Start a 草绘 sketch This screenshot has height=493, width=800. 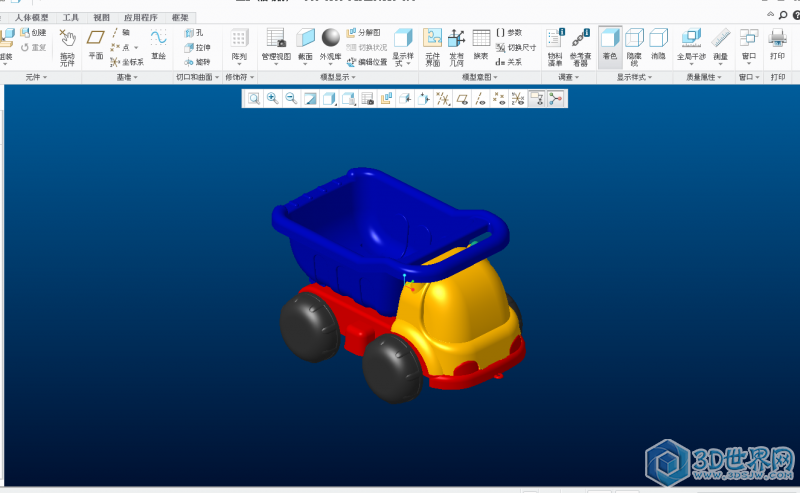158,44
